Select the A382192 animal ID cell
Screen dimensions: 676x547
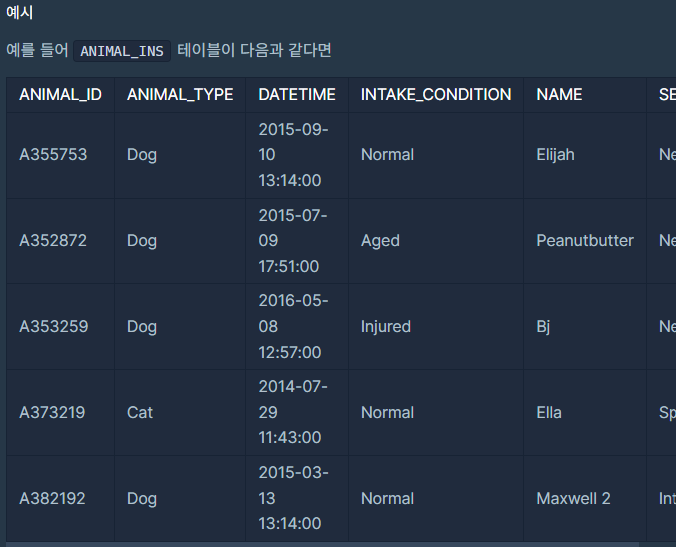[x=60, y=498]
